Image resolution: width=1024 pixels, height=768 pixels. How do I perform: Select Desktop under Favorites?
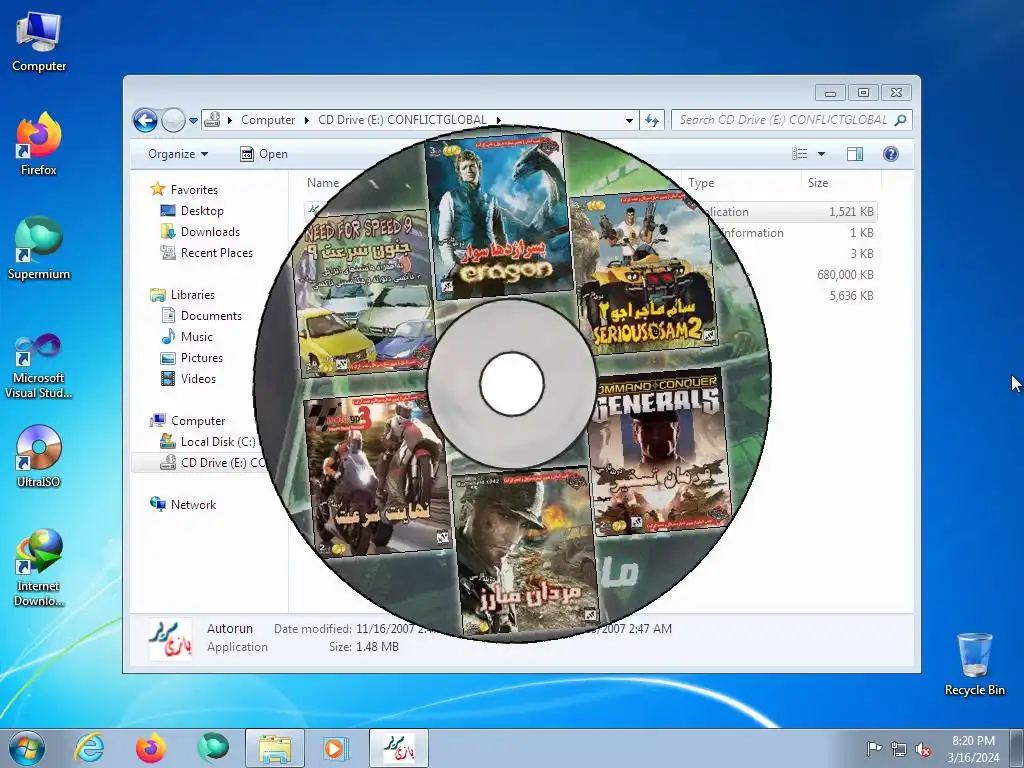(x=192, y=211)
